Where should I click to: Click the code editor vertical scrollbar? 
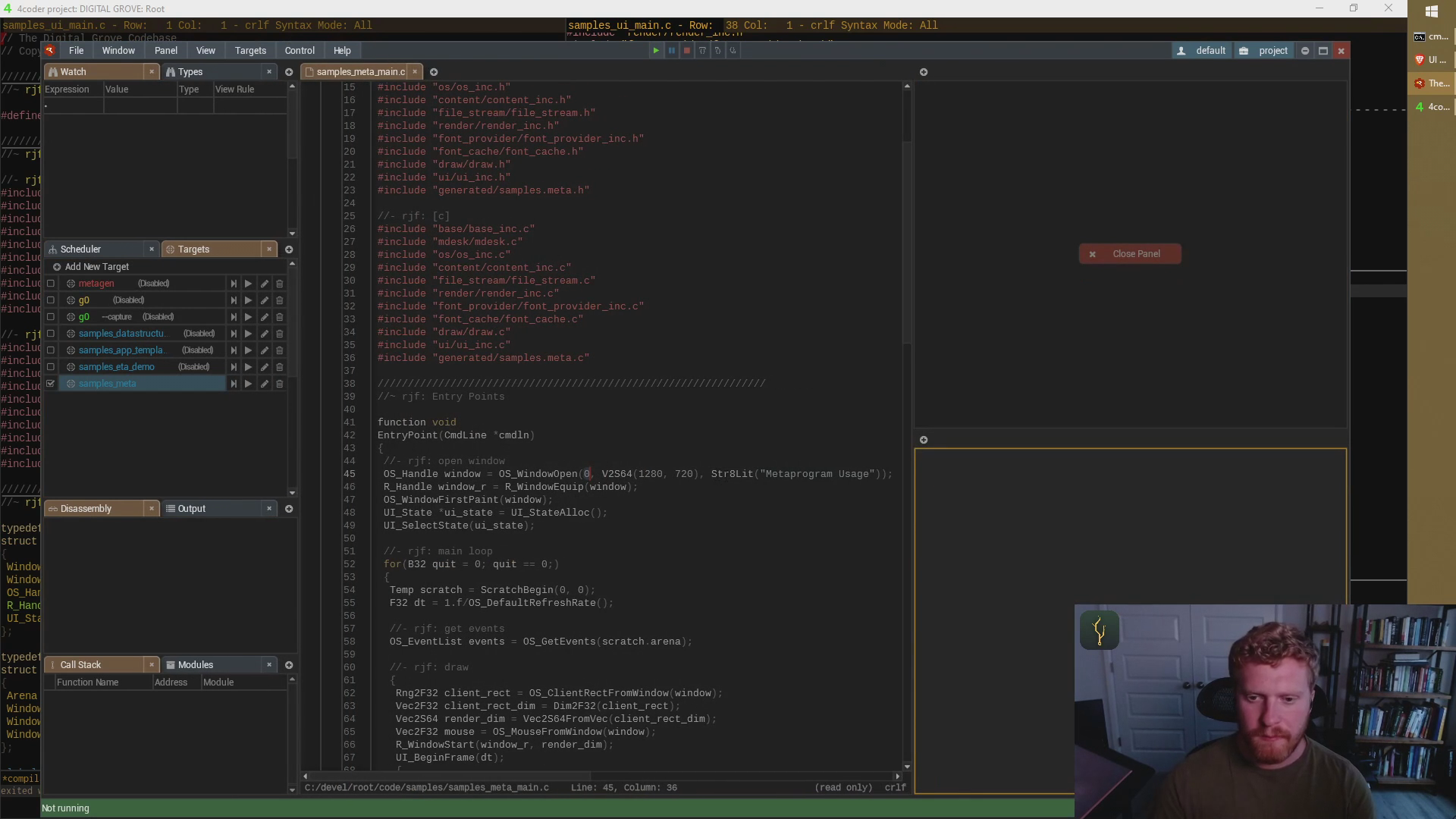point(907,243)
